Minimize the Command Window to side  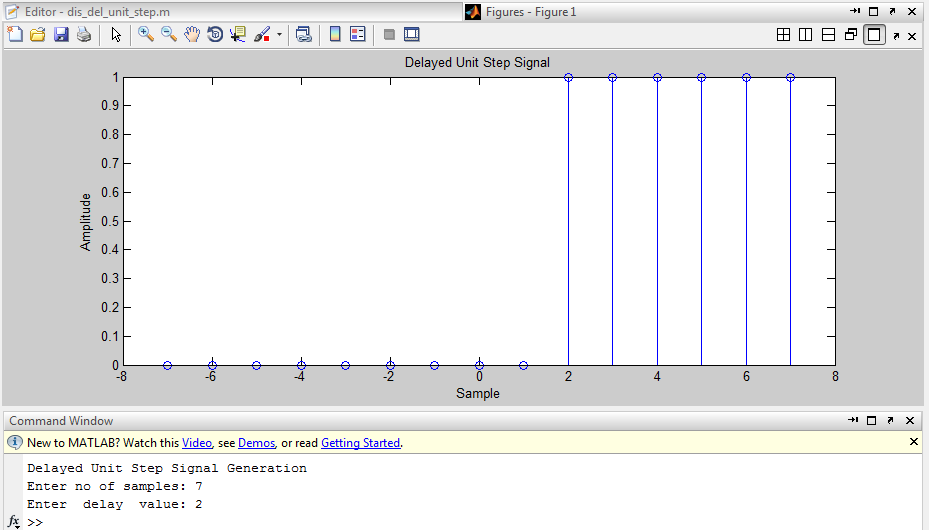(x=853, y=420)
